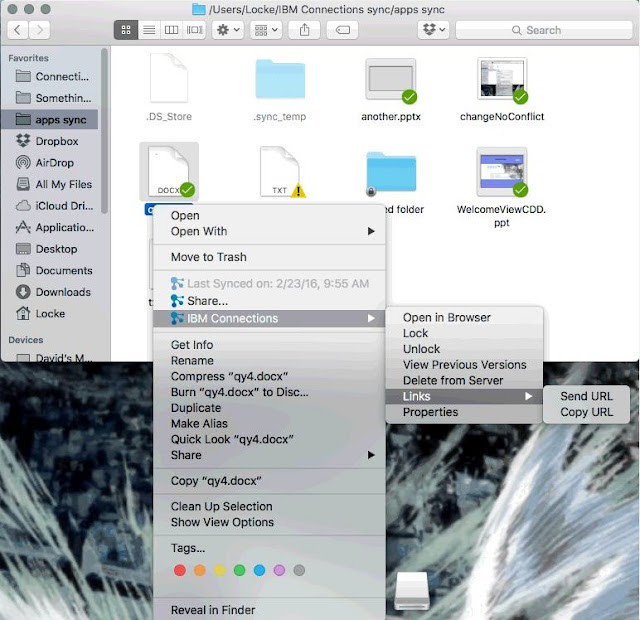Open Dropbox from the sidebar
640x620 pixels.
point(51,141)
